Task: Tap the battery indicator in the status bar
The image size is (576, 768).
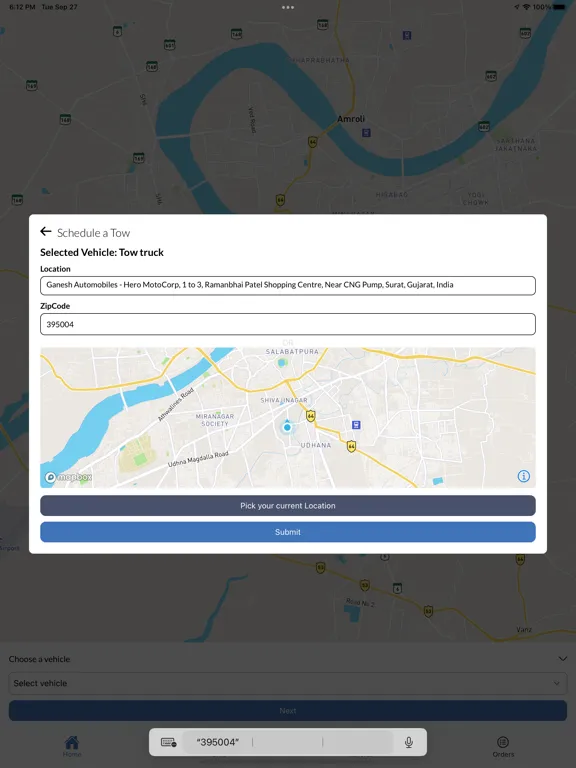Action: [559, 7]
